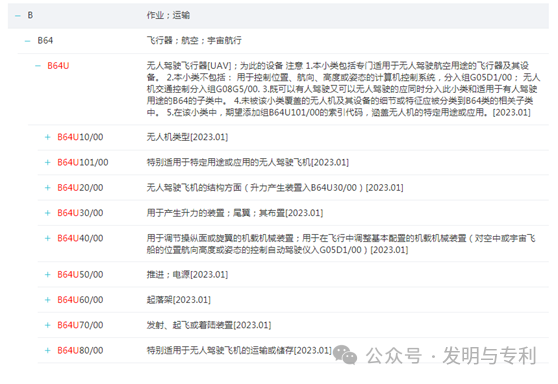Expand the B64U10/00 group
Screen dimensions: 558x384
pyautogui.click(x=48, y=137)
